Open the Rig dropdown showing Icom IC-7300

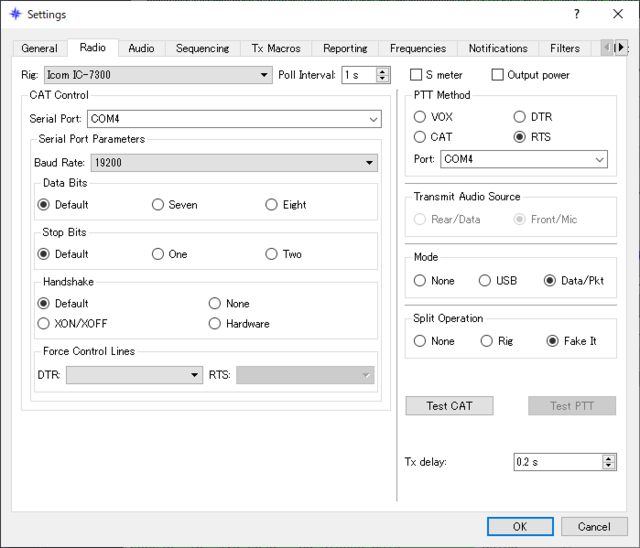pyautogui.click(x=158, y=75)
